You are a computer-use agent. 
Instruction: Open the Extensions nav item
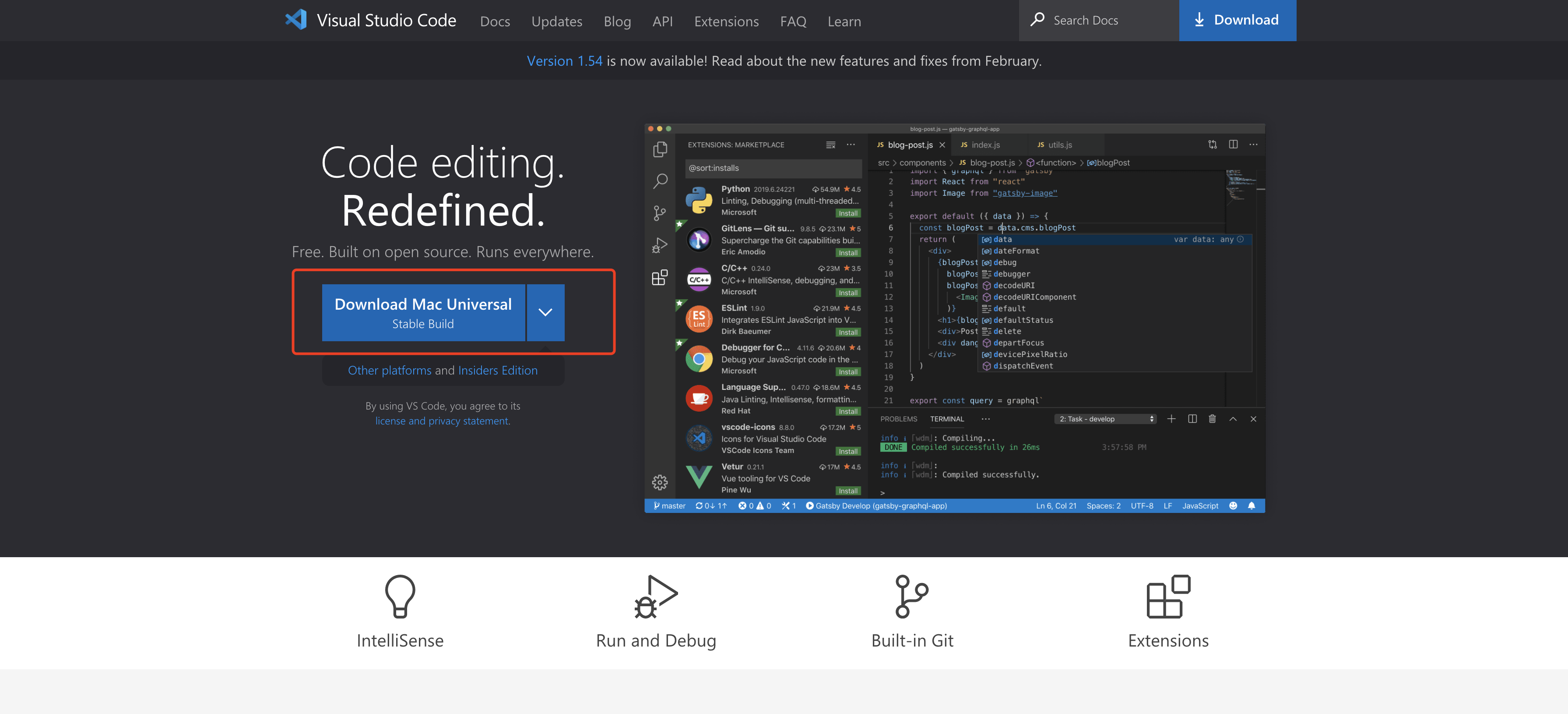(x=726, y=21)
